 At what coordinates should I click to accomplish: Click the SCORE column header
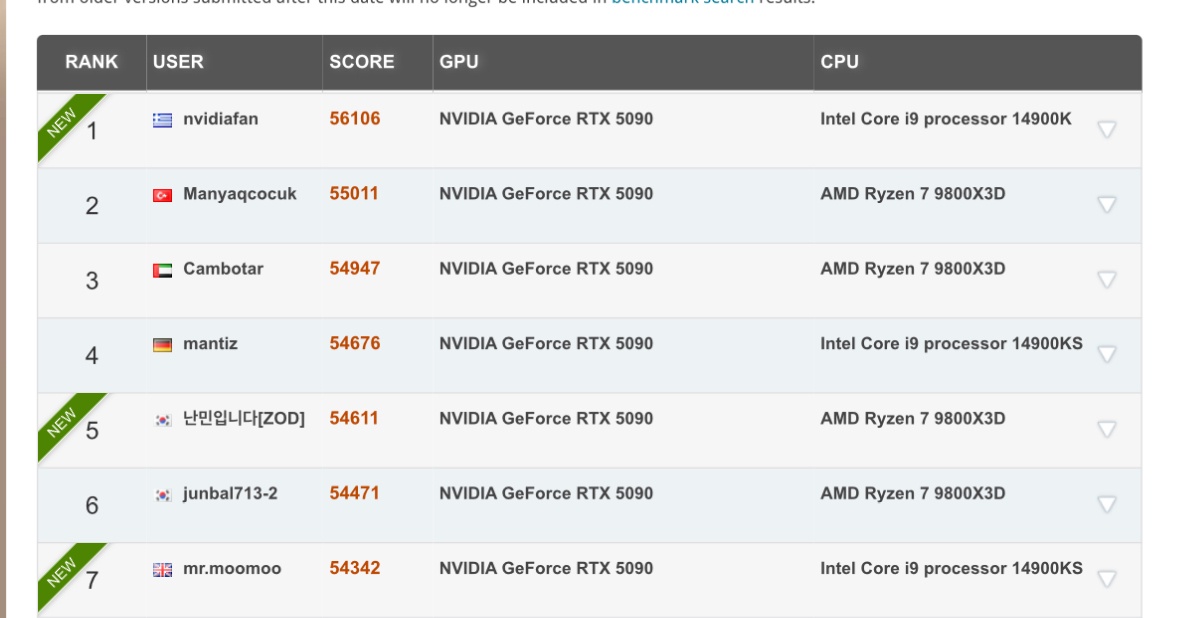tap(362, 62)
